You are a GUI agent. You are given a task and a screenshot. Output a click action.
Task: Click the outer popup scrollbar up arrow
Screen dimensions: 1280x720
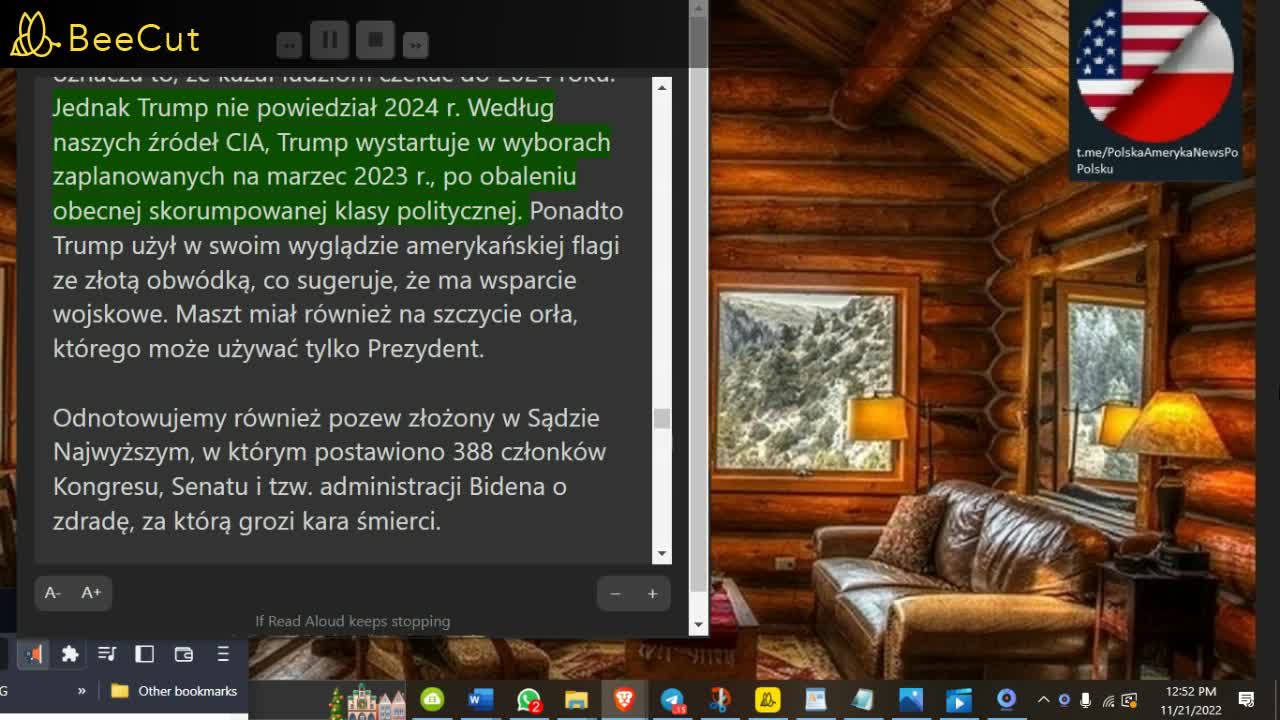[699, 8]
